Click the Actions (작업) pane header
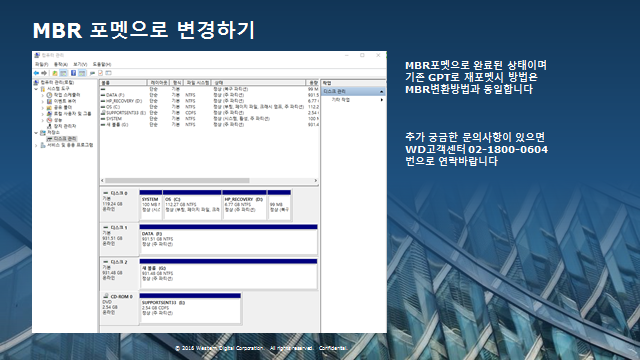This screenshot has width=640, height=360. point(353,83)
